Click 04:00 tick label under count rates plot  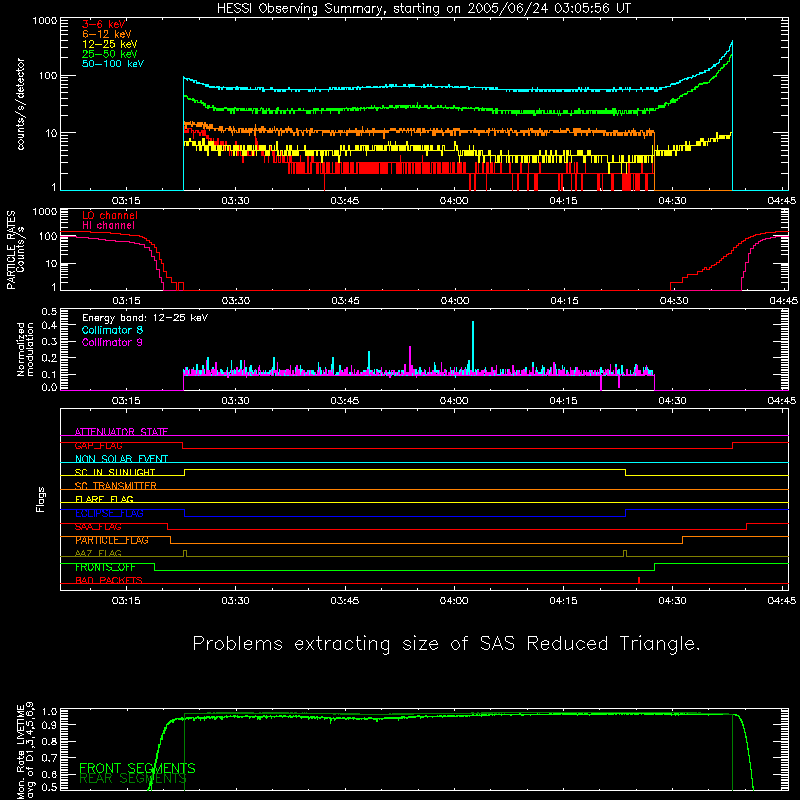454,201
